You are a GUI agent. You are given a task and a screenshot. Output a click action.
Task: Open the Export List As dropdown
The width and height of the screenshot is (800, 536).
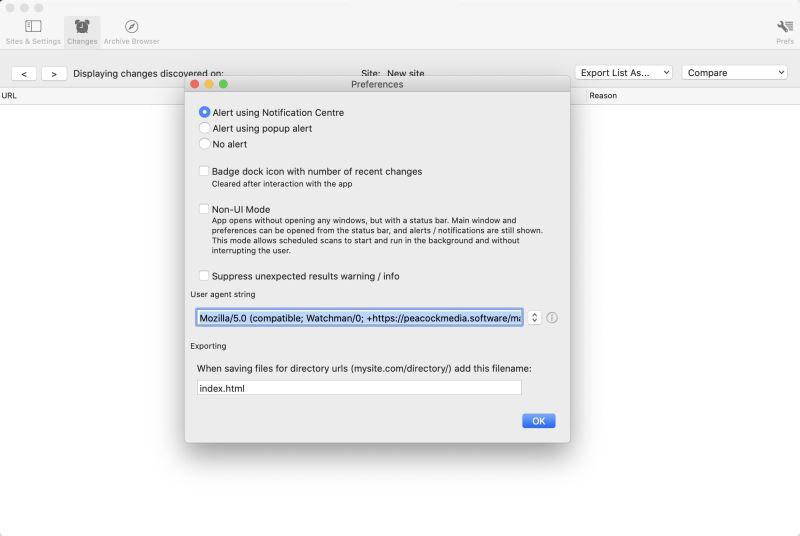pyautogui.click(x=623, y=72)
